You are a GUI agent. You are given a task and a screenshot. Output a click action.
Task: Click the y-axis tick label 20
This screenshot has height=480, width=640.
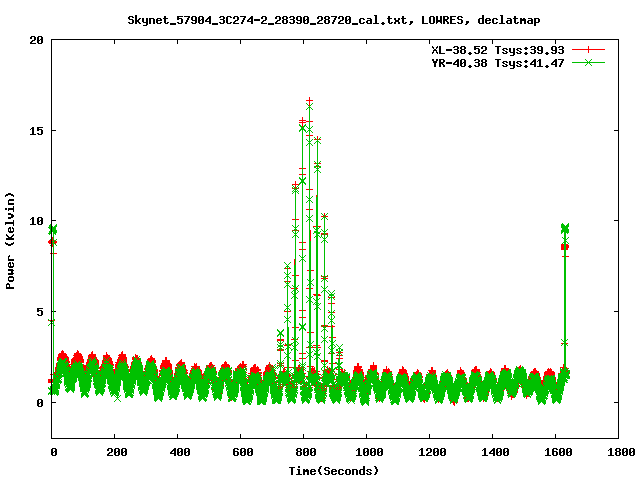36,40
